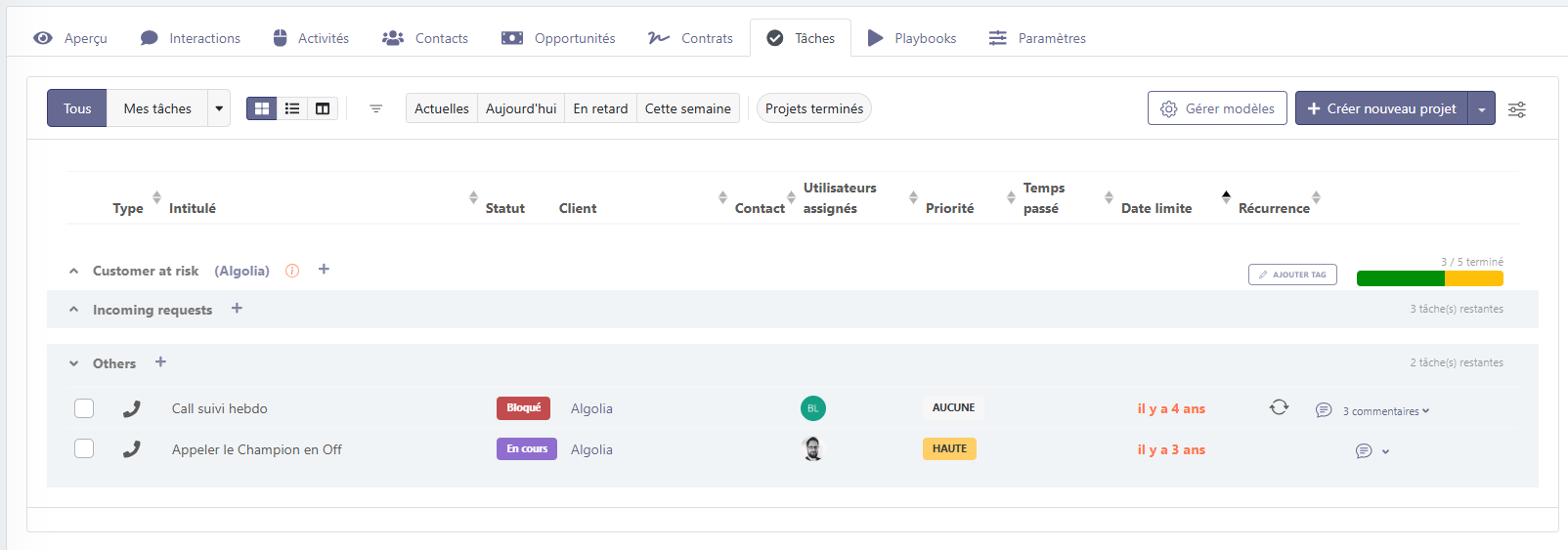The width and height of the screenshot is (1568, 550).
Task: Collapse the Others section
Action: pos(73,363)
